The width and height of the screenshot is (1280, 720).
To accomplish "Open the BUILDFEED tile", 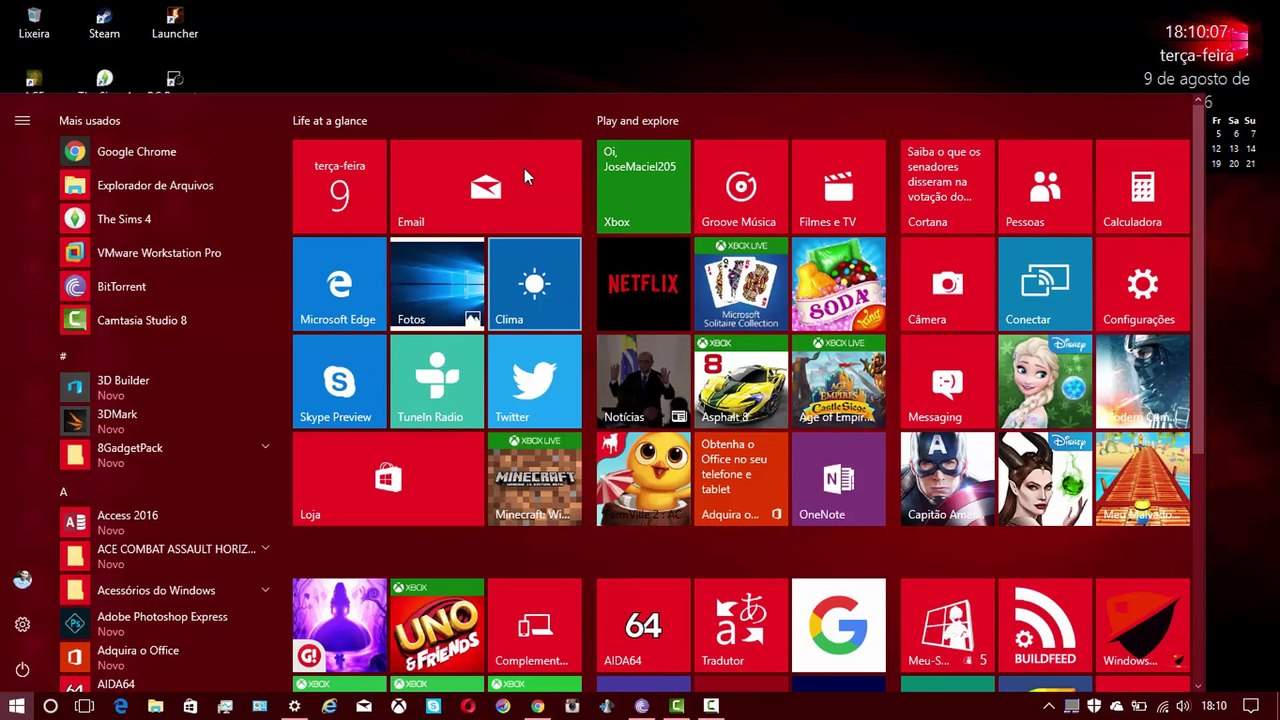I will click(x=1045, y=625).
